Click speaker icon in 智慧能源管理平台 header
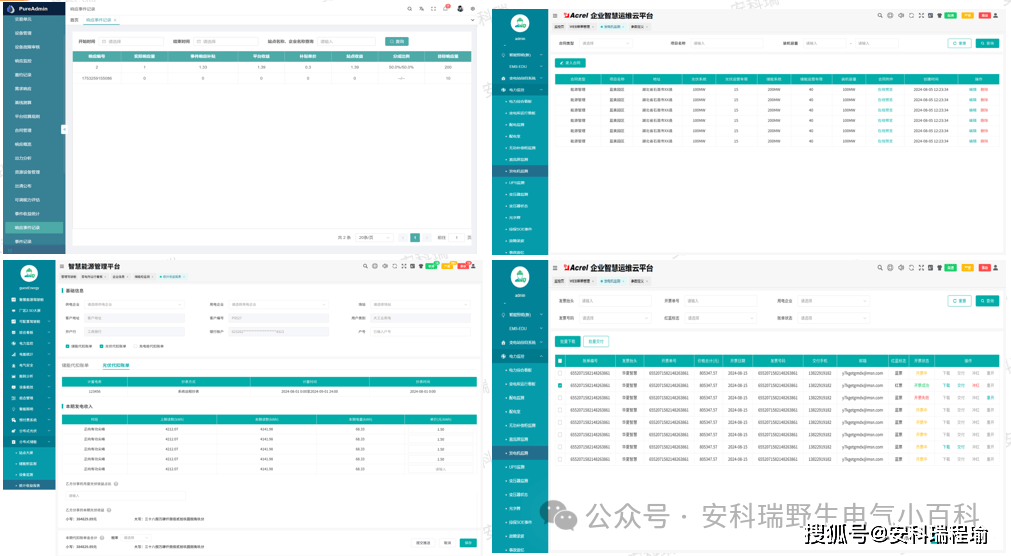The height and width of the screenshot is (556, 1011). [x=385, y=266]
